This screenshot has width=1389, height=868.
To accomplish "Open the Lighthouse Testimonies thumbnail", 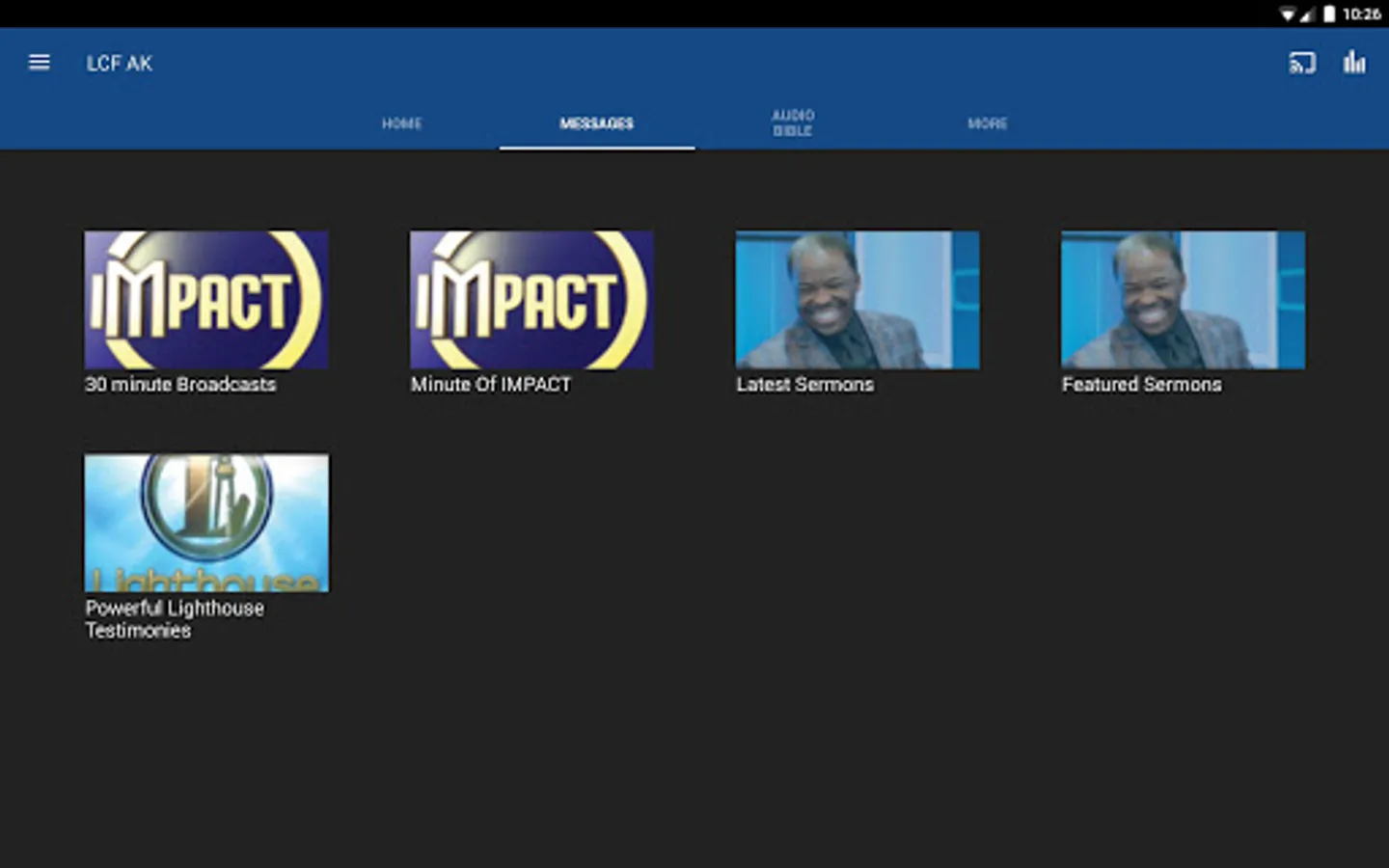I will [x=206, y=523].
